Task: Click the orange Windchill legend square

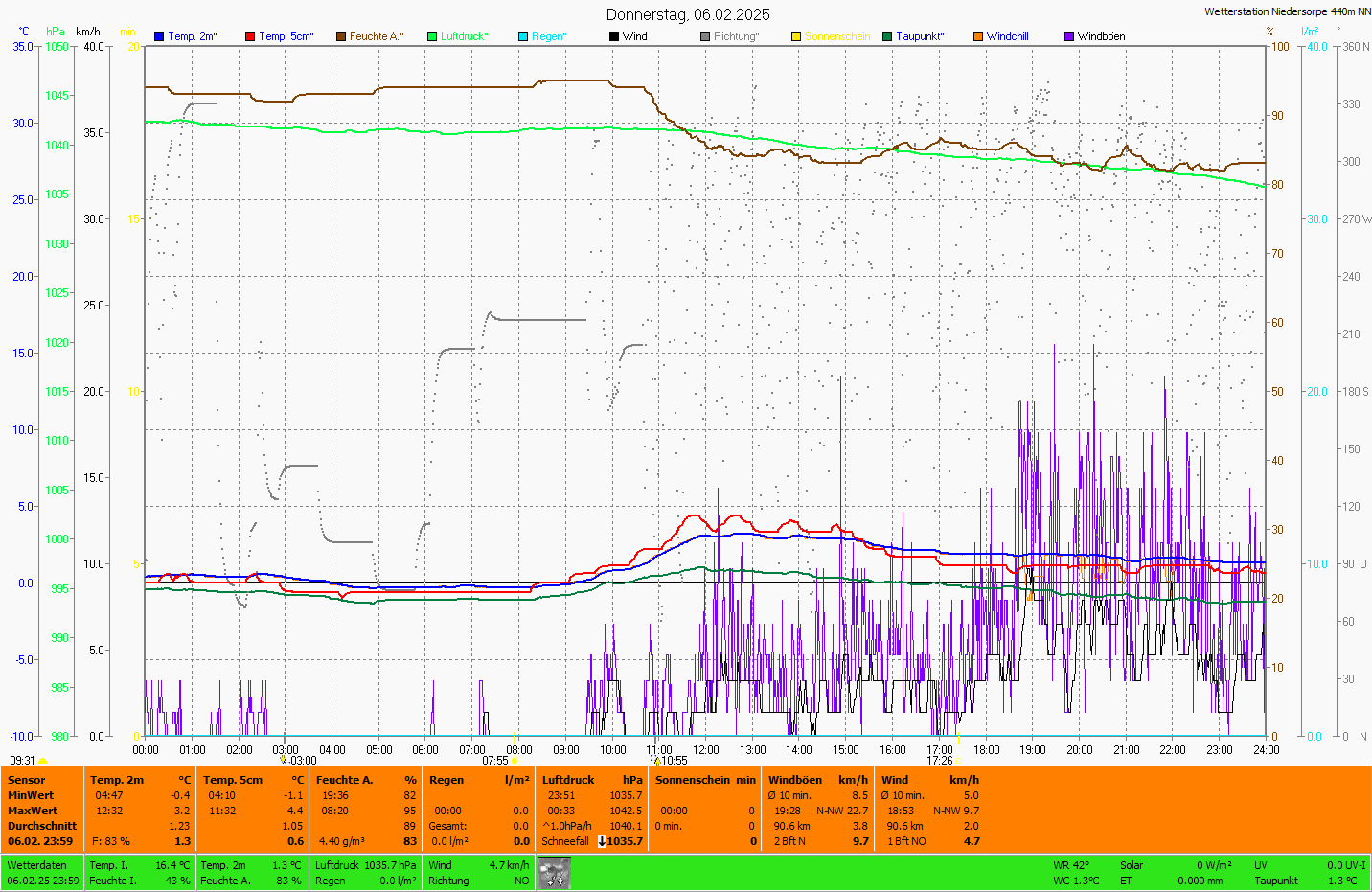Action: 978,36
